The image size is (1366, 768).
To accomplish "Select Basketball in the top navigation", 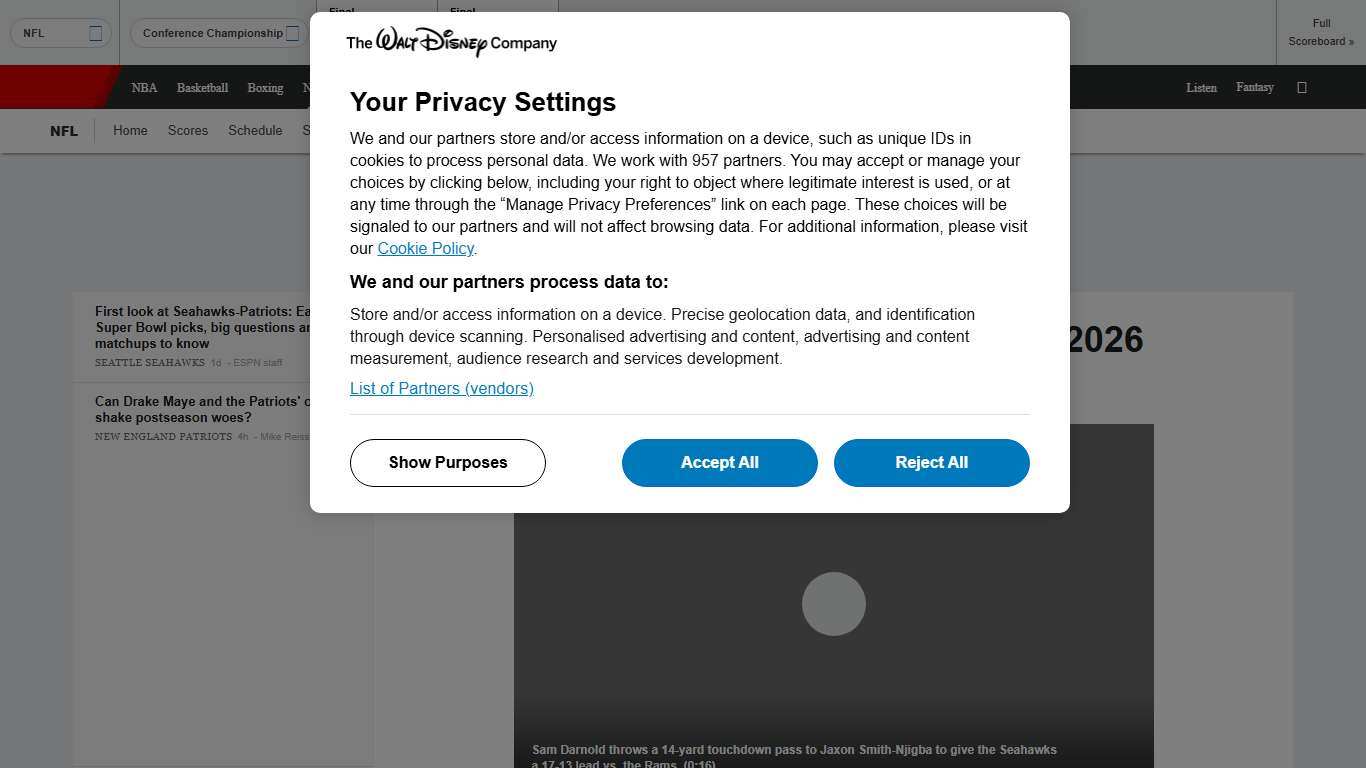I will (202, 88).
